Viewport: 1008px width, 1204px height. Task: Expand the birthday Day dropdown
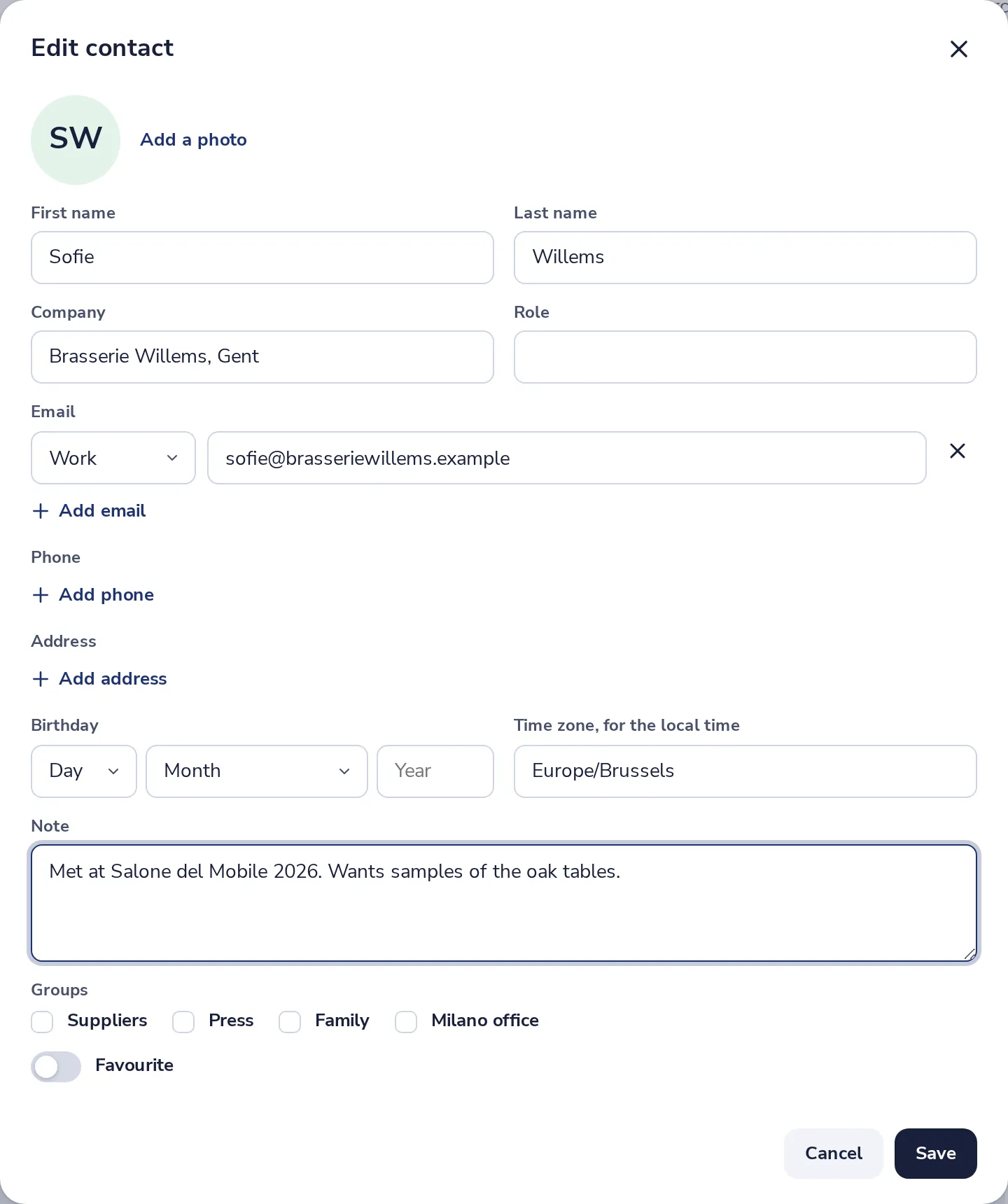[x=84, y=771]
